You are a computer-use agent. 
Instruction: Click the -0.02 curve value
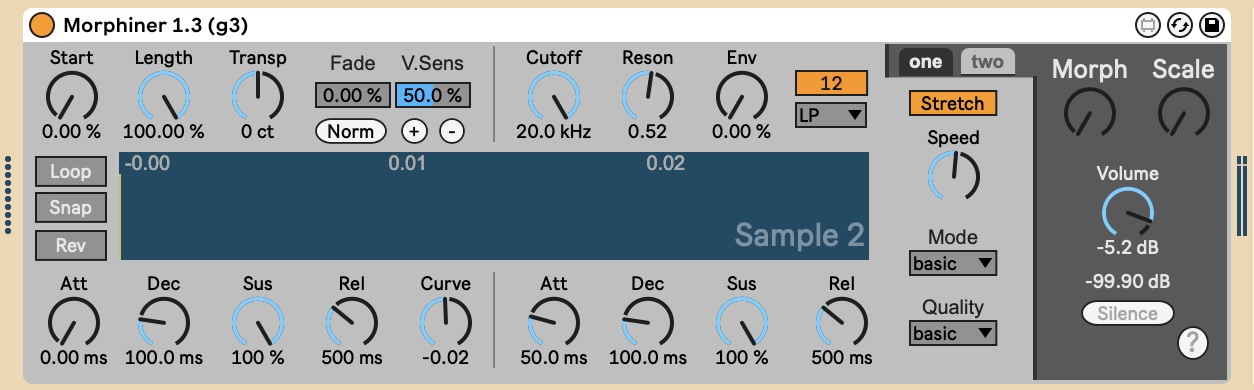click(x=445, y=357)
